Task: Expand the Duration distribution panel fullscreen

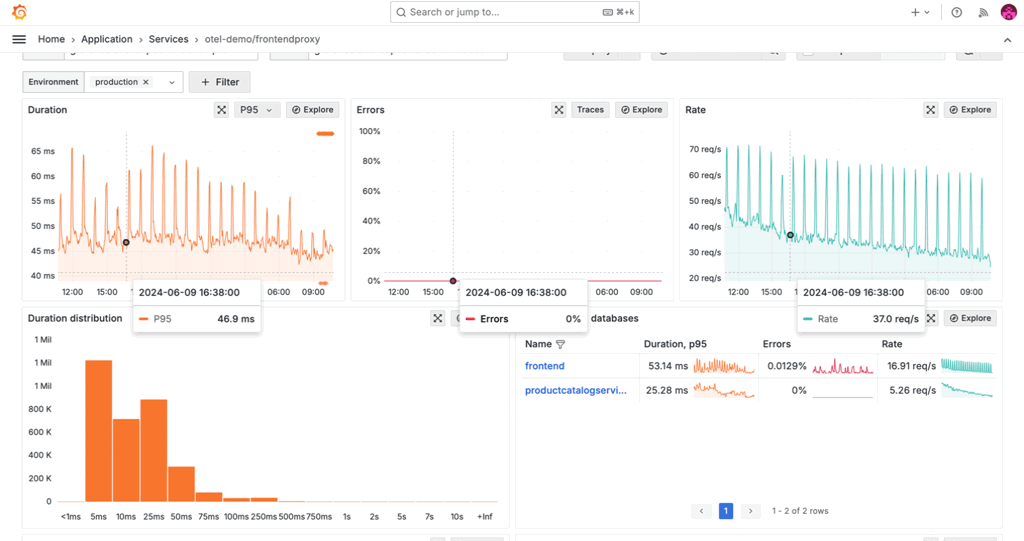Action: tap(438, 318)
